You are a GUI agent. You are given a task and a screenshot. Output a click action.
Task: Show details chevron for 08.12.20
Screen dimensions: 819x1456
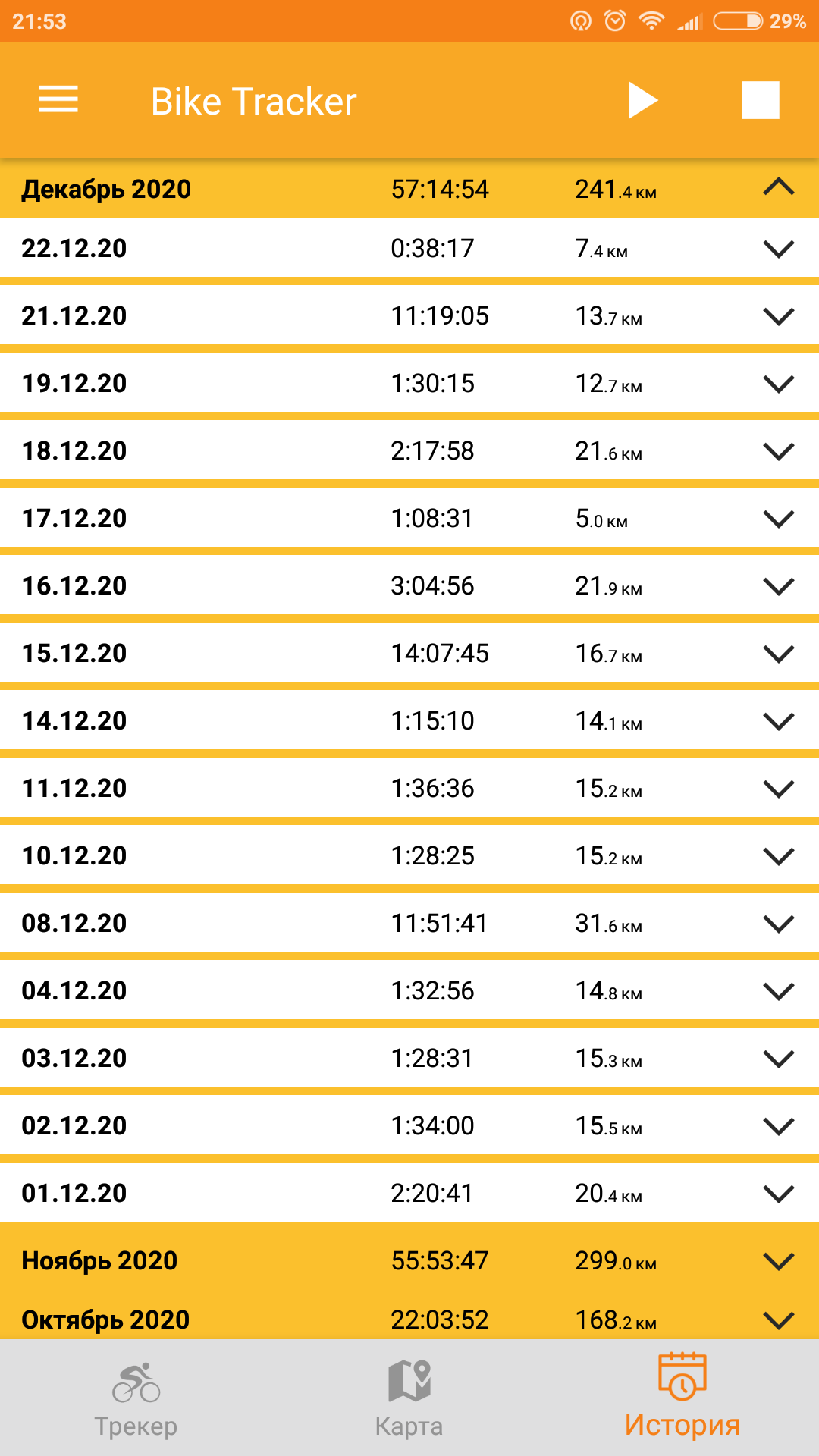[778, 924]
